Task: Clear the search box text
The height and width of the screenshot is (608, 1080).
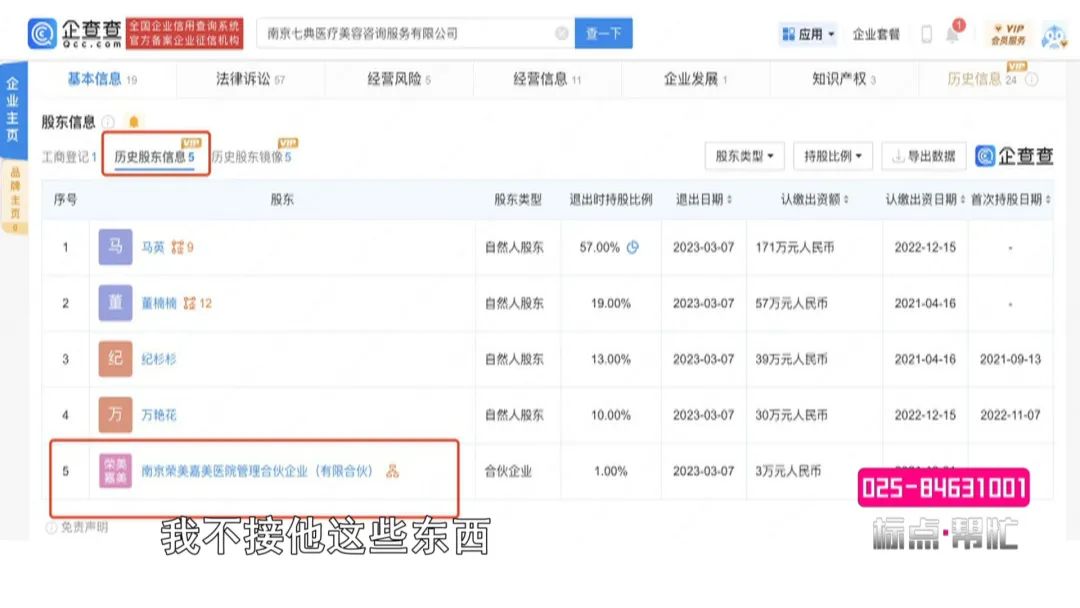Action: (562, 33)
